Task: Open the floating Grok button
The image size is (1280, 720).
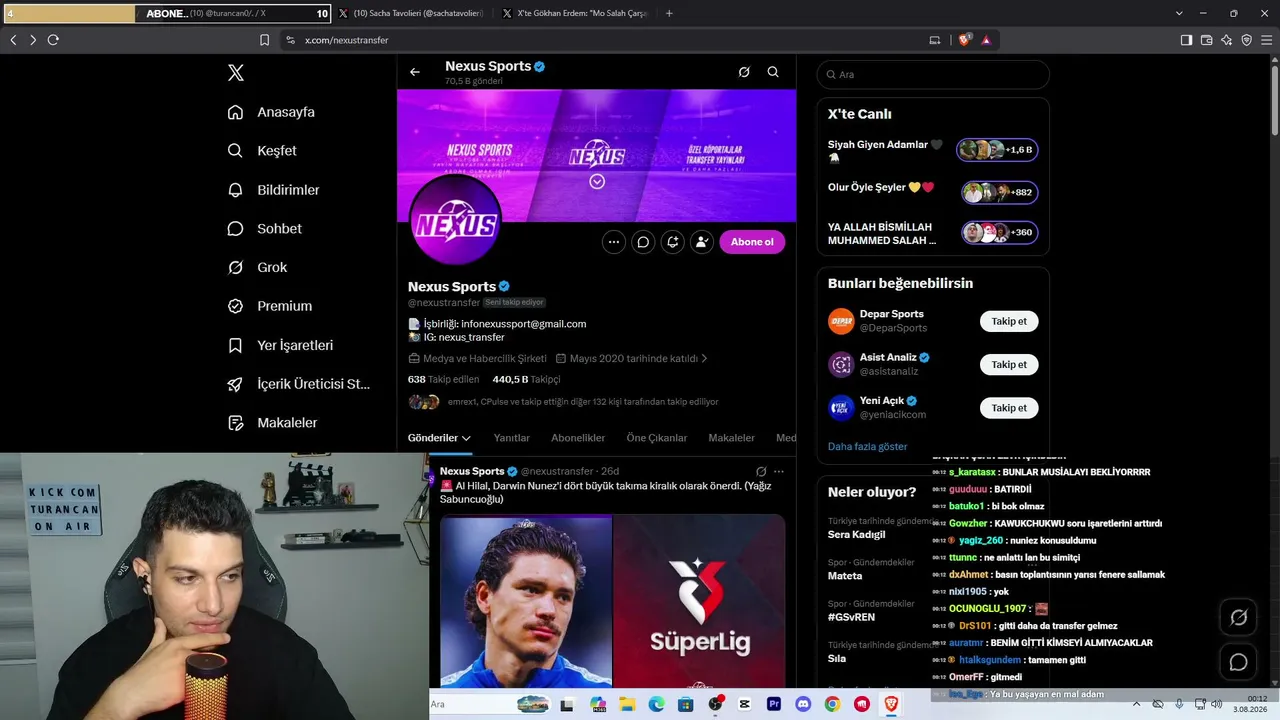Action: tap(1238, 618)
